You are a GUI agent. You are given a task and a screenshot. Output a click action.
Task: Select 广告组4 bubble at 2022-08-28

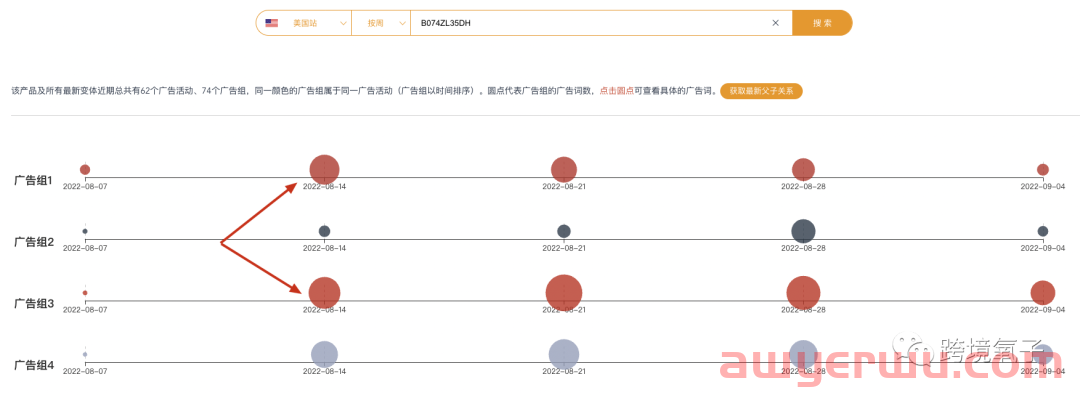click(803, 355)
